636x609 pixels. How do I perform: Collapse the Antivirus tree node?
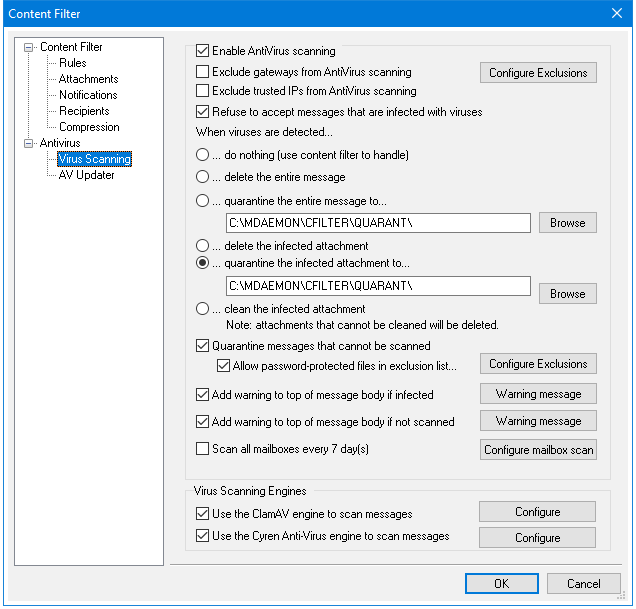pyautogui.click(x=29, y=143)
